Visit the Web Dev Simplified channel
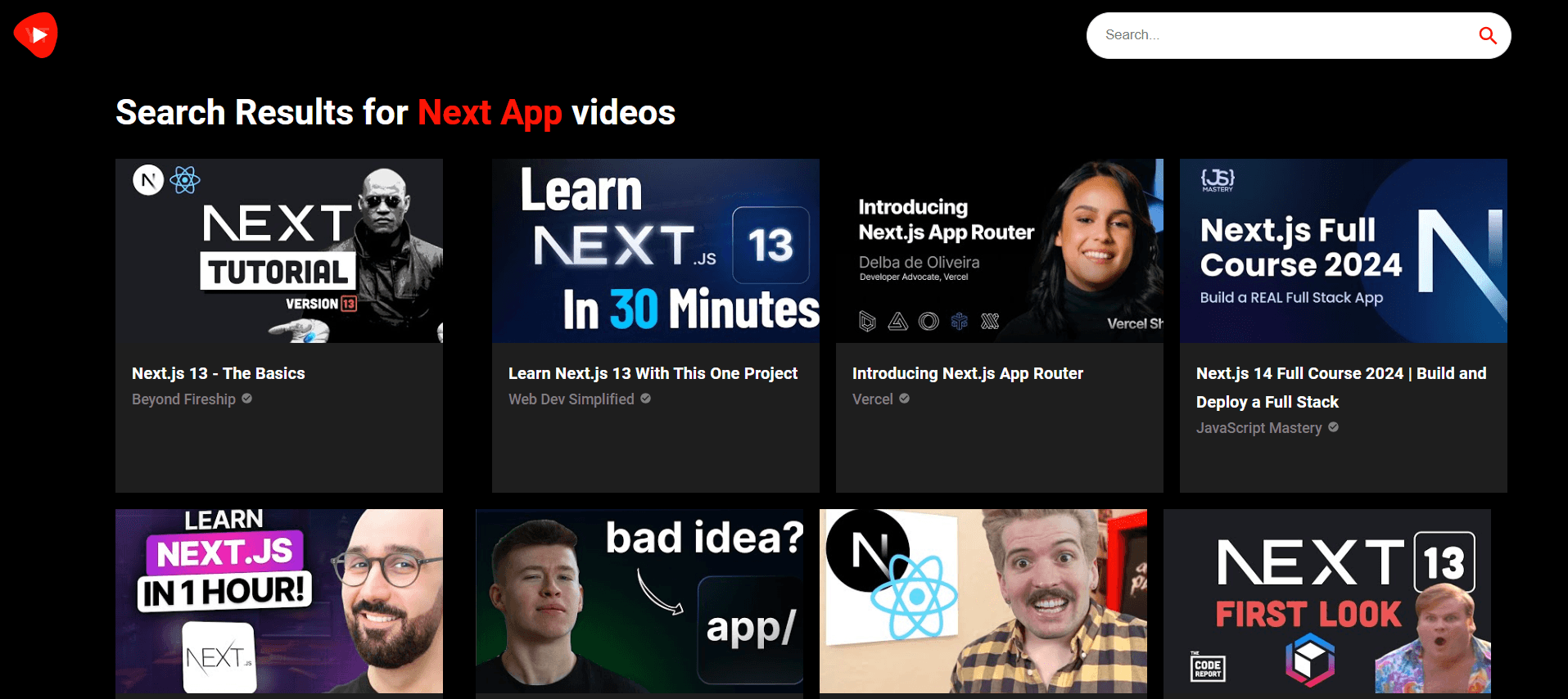 click(571, 399)
